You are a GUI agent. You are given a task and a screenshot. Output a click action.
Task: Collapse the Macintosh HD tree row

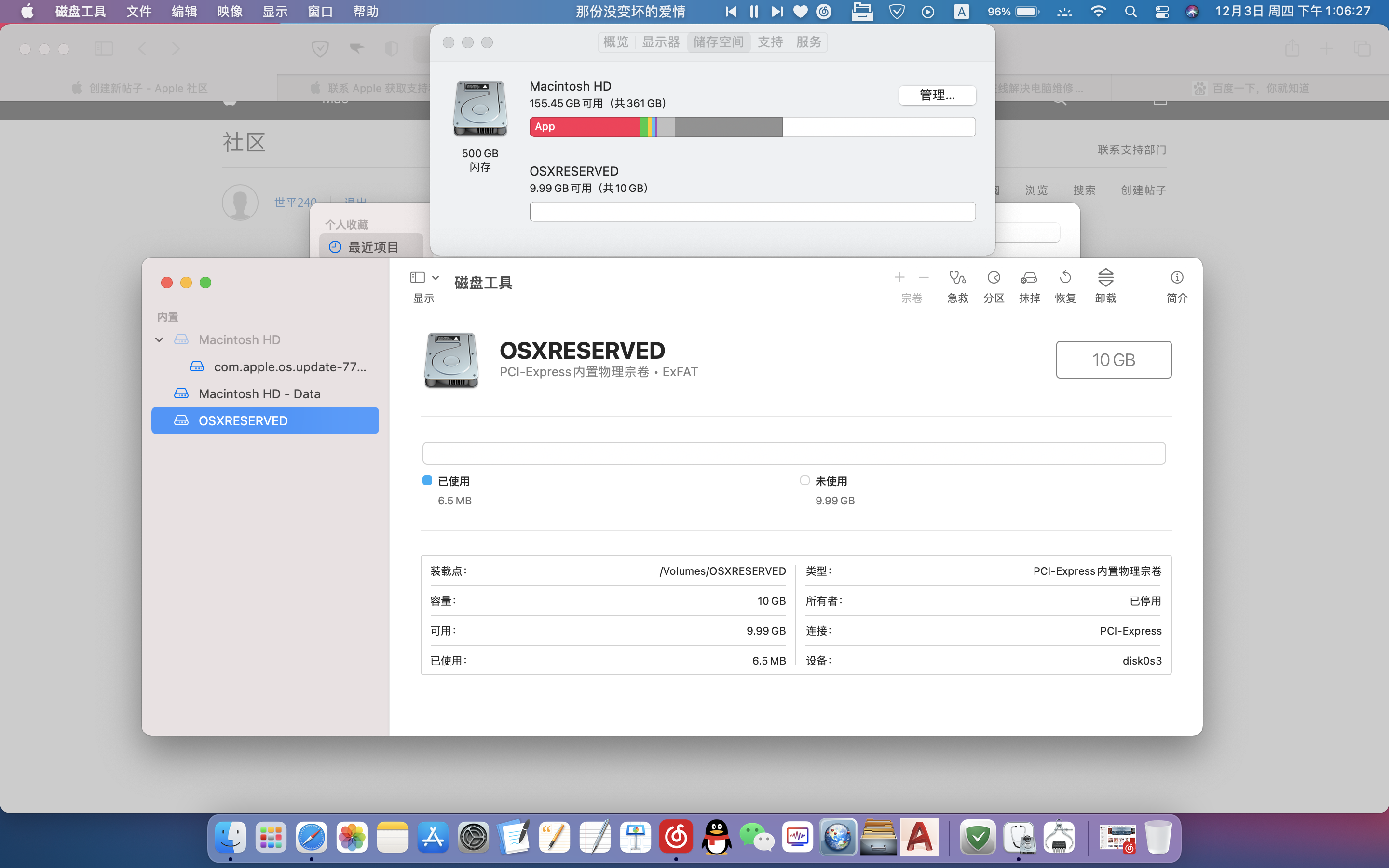[159, 340]
